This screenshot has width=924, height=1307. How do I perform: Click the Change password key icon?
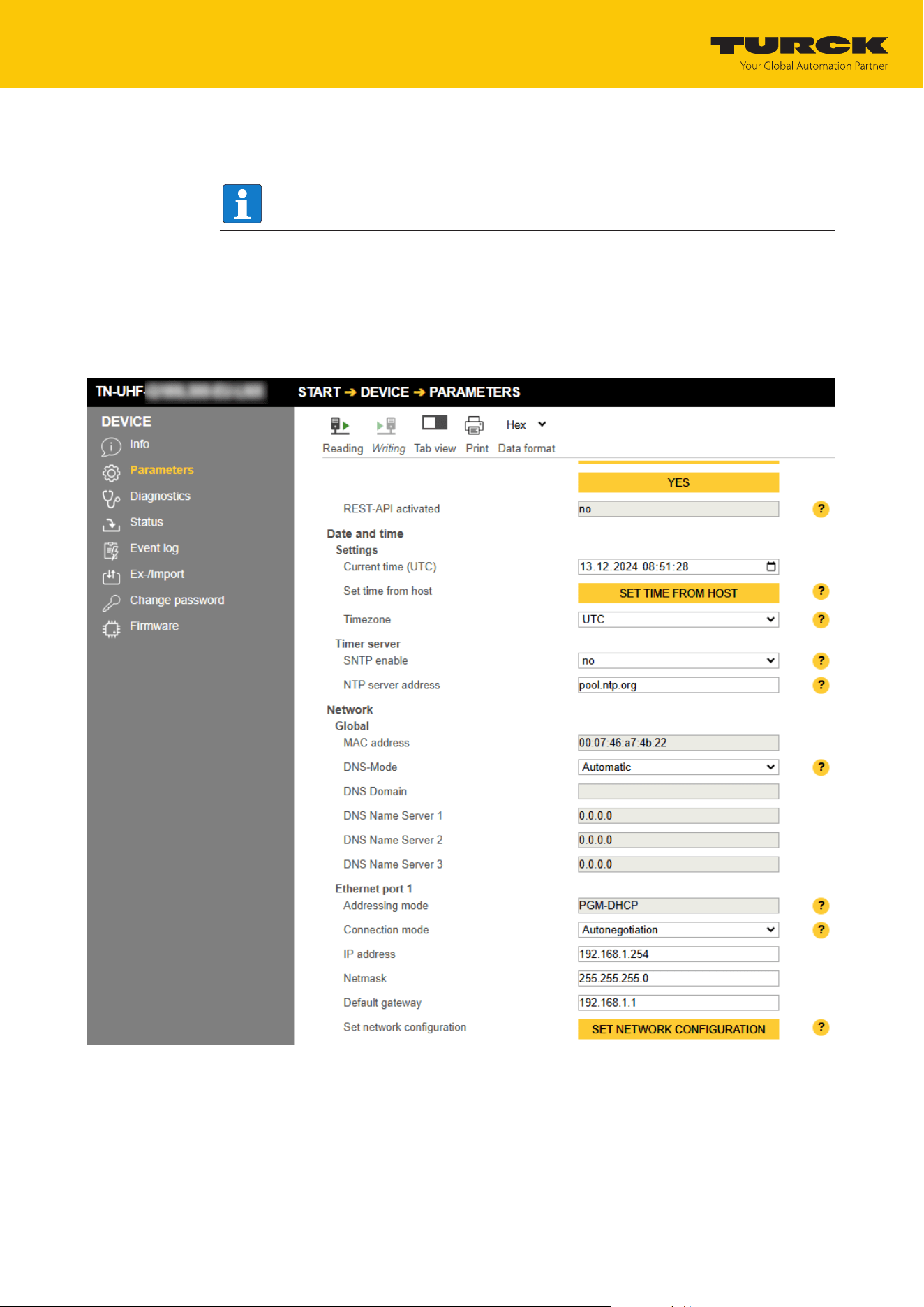click(x=111, y=603)
